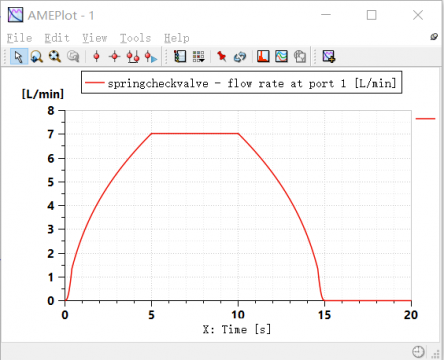Click the zoom to fit icon
Image resolution: width=444 pixels, height=360 pixels.
point(55,56)
